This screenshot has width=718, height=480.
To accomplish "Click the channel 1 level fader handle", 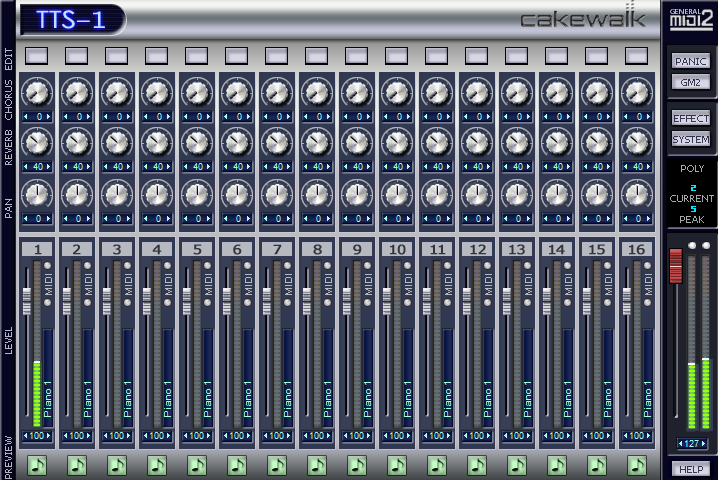I will 27,301.
